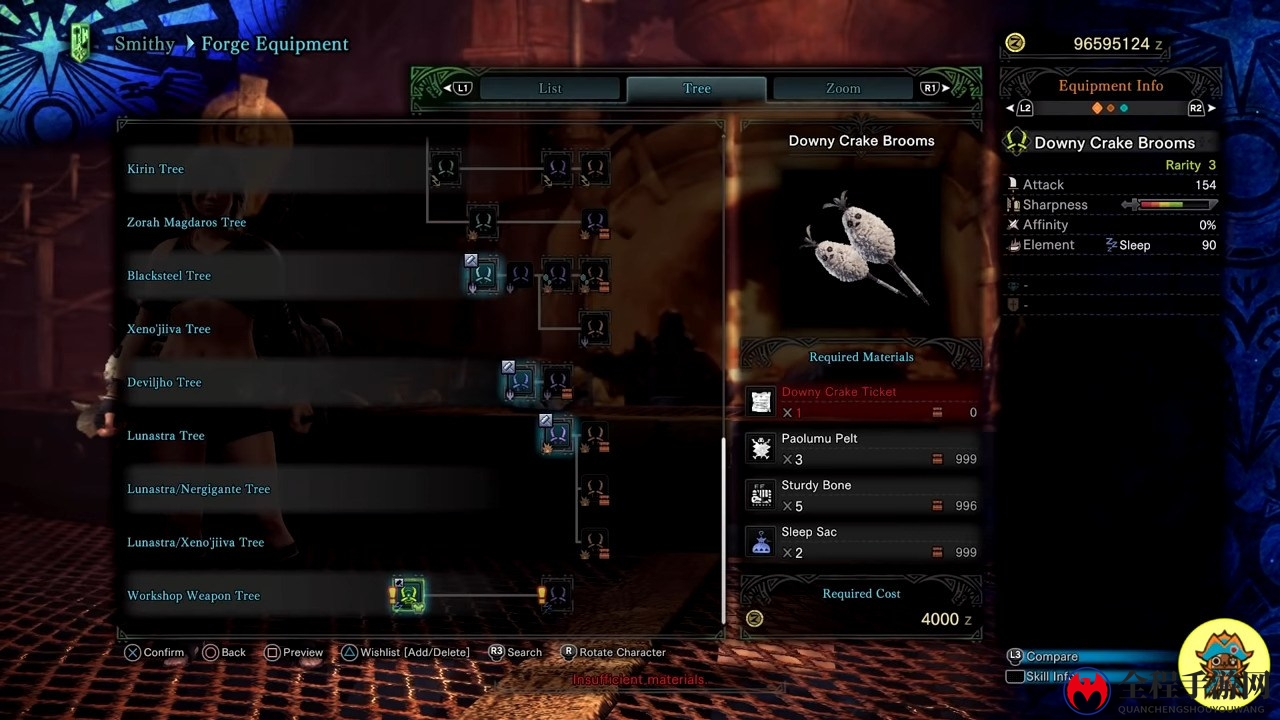Viewport: 1280px width, 720px height.
Task: Click the L2 left arrow in Equipment Info
Action: (1021, 108)
